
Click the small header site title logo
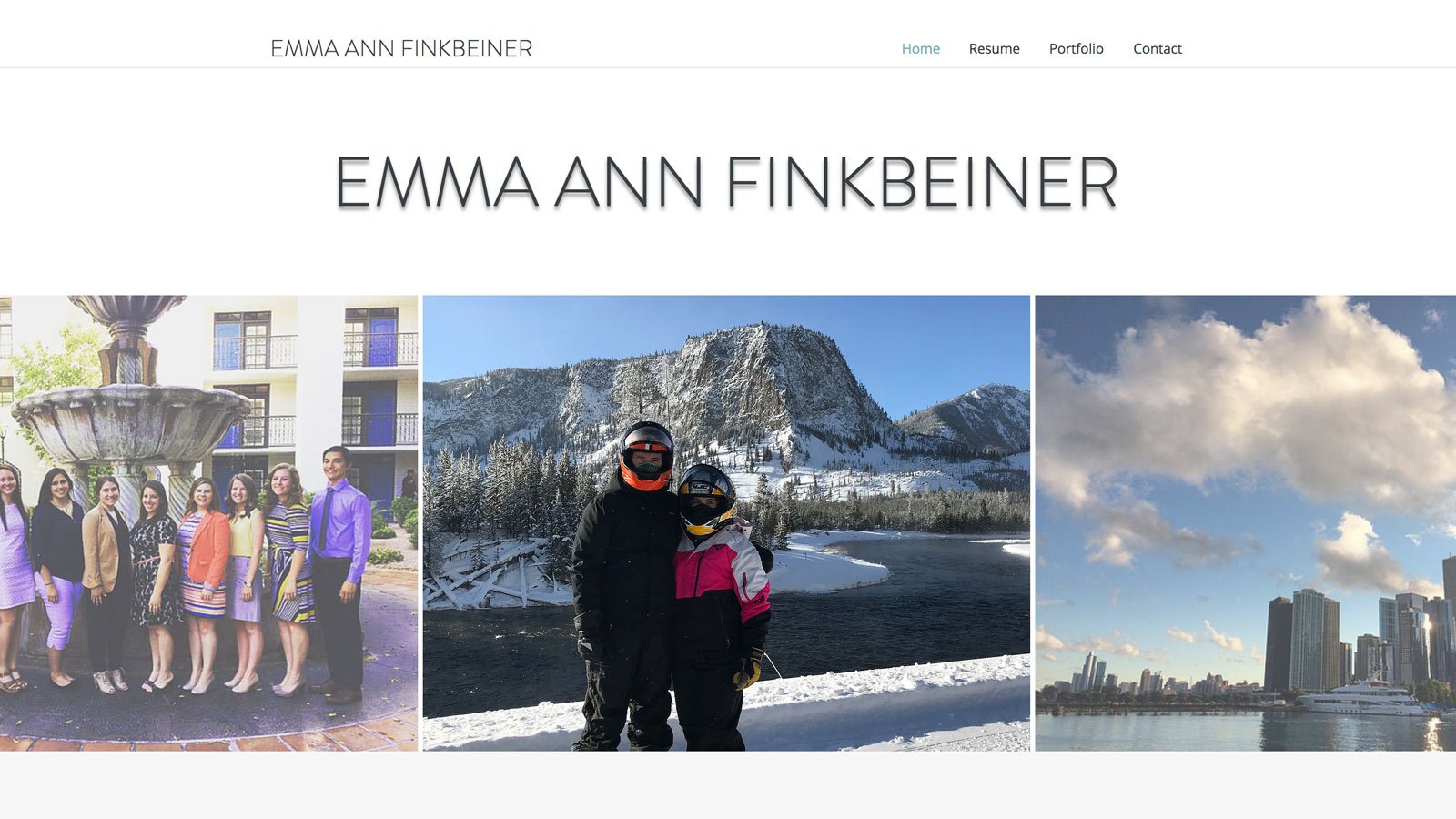pyautogui.click(x=401, y=49)
